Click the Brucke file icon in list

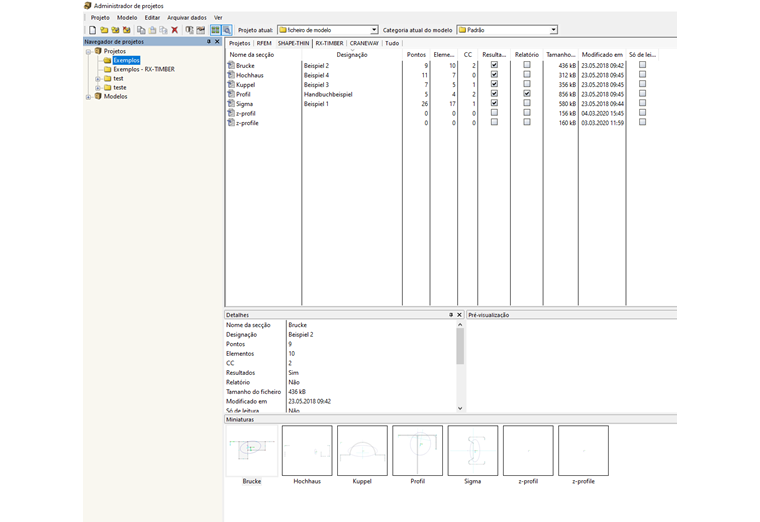[x=231, y=65]
